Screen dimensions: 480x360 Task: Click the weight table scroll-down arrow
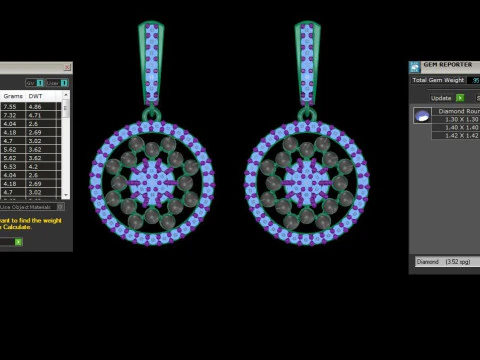[66, 195]
